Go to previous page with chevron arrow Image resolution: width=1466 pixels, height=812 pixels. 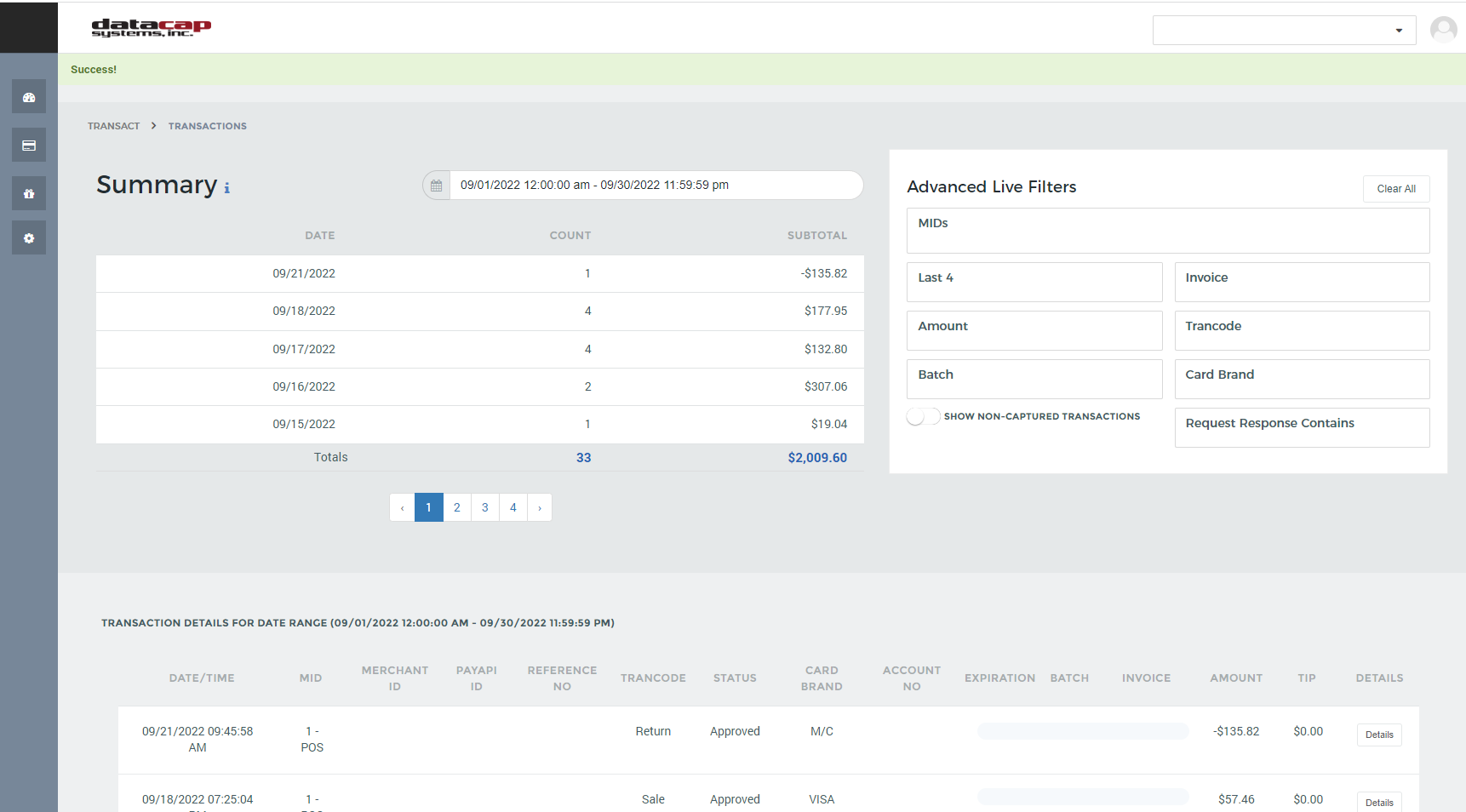coord(402,507)
